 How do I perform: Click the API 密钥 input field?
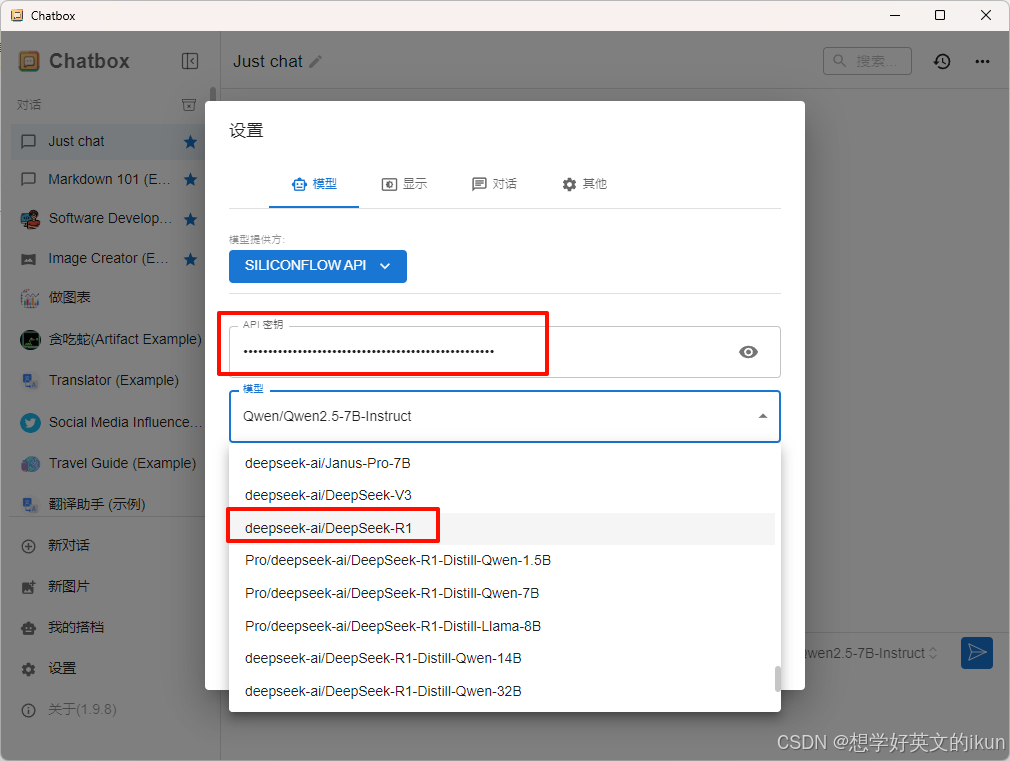pos(504,352)
